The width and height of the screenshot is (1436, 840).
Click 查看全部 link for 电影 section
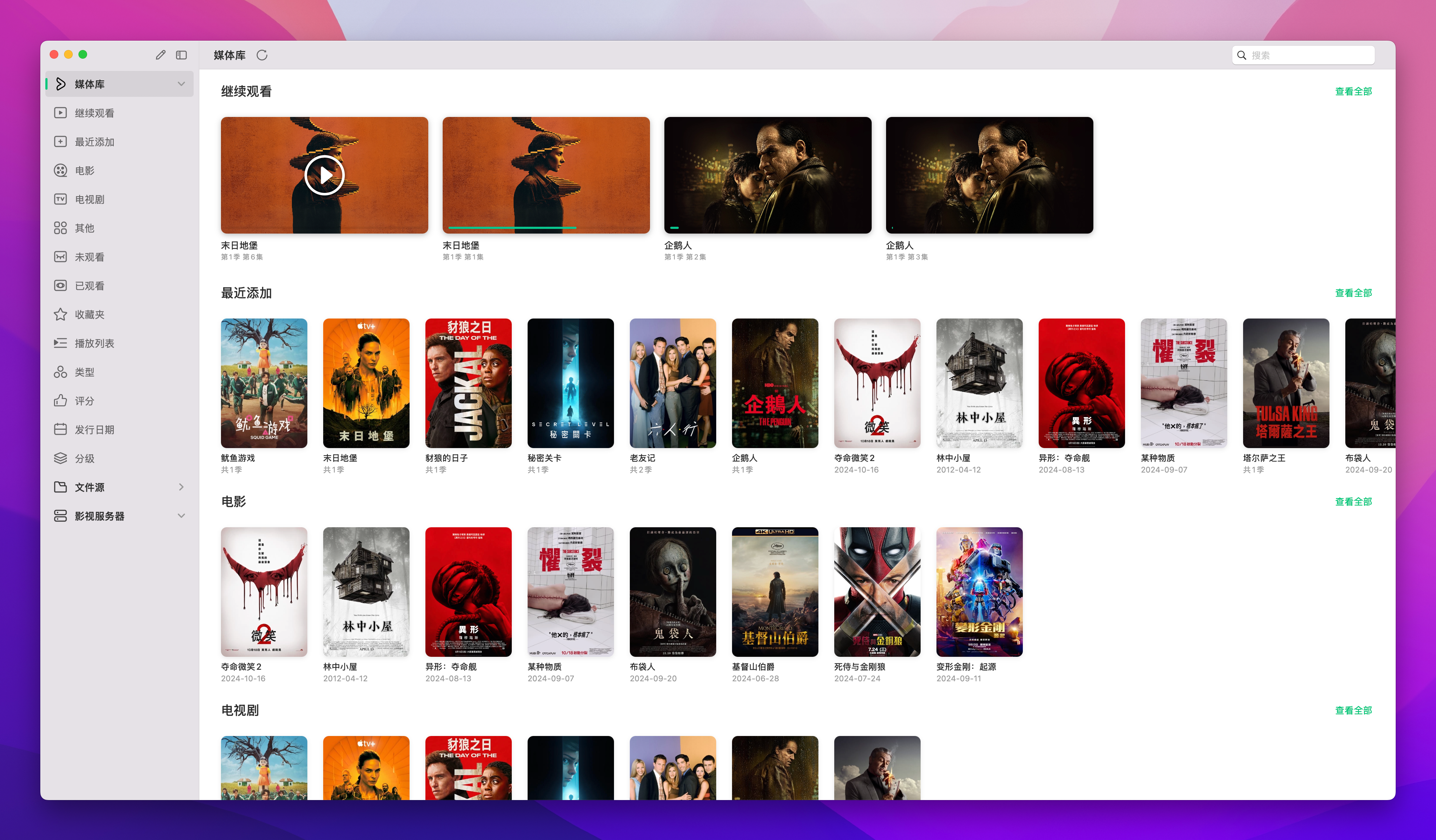(x=1353, y=501)
